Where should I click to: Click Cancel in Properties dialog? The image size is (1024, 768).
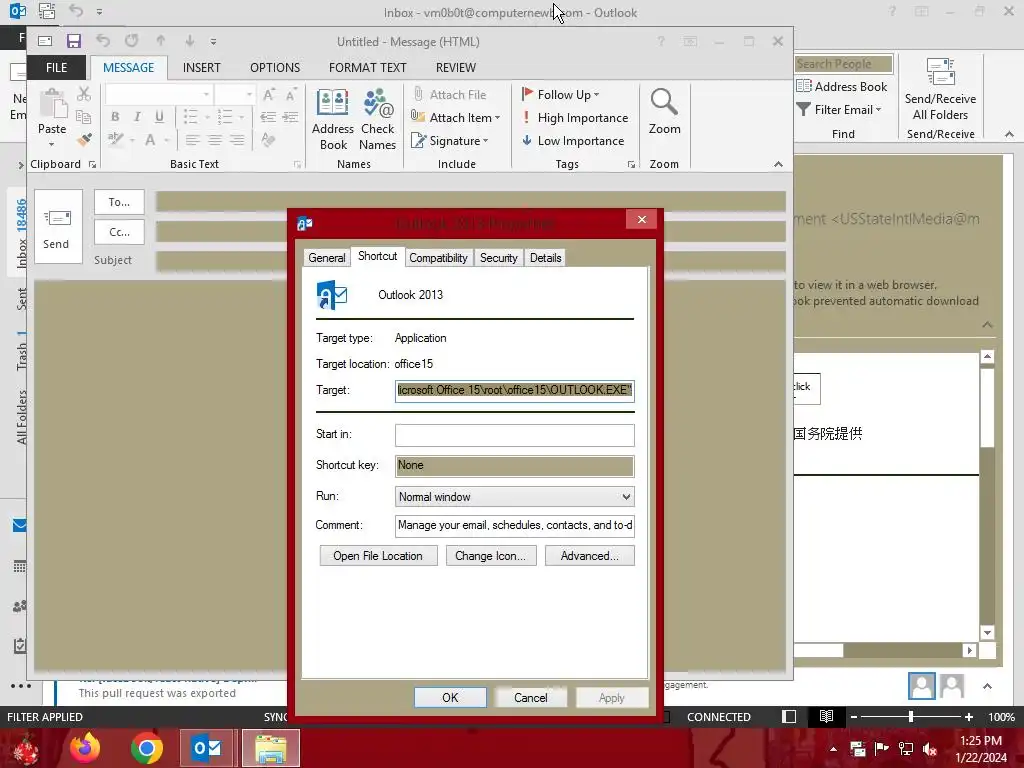click(530, 697)
